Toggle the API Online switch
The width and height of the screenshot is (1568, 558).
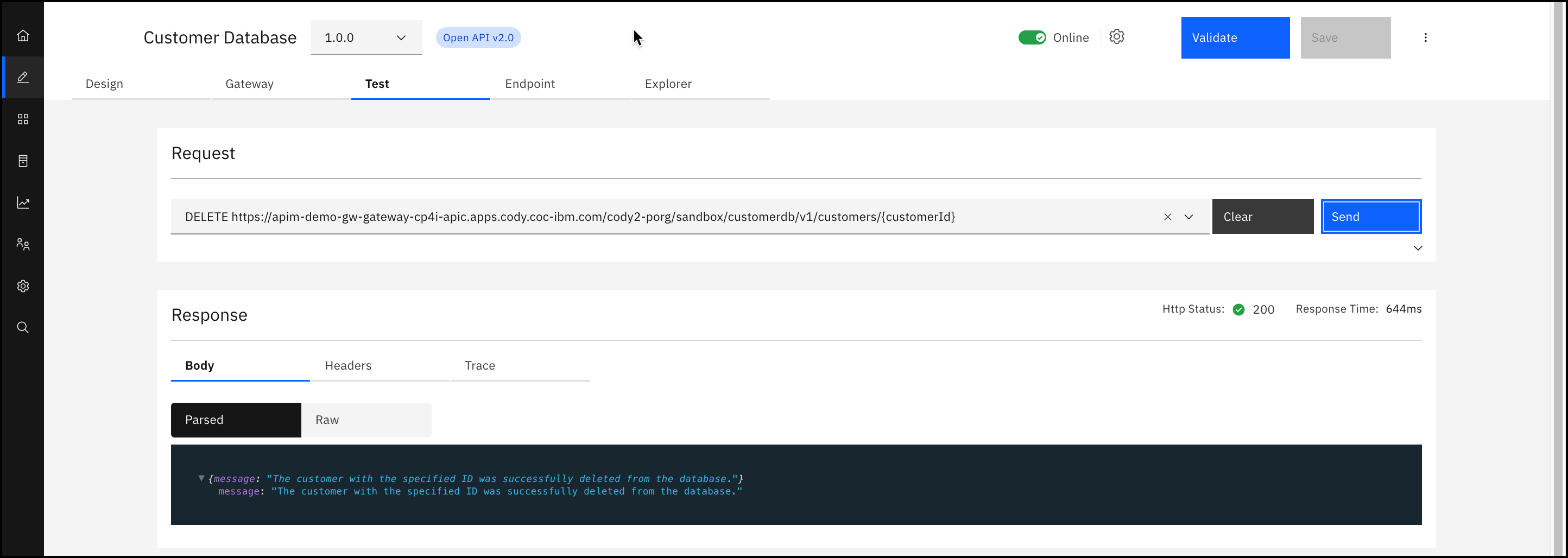pos(1032,37)
